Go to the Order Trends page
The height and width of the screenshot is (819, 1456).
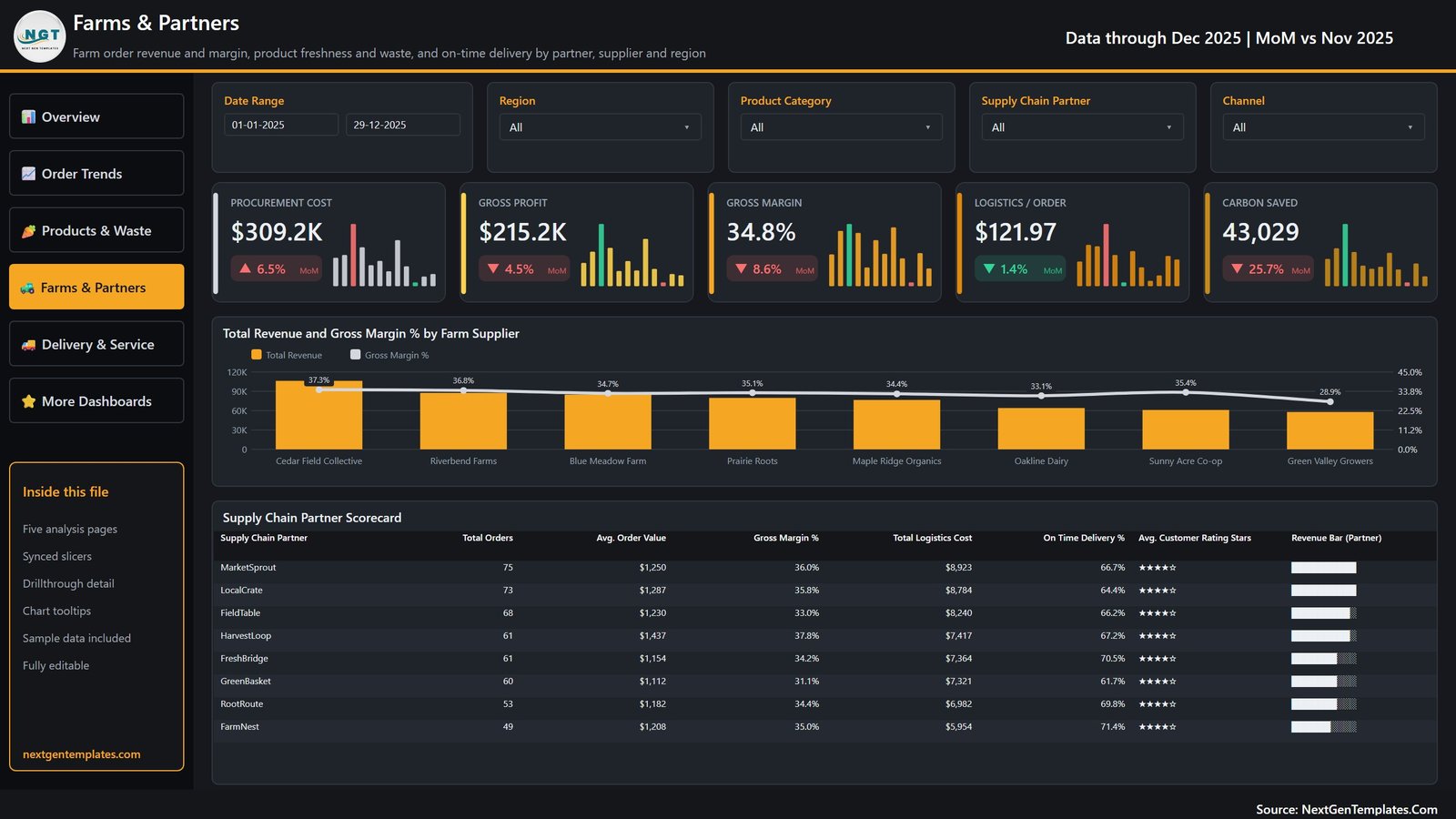(96, 173)
